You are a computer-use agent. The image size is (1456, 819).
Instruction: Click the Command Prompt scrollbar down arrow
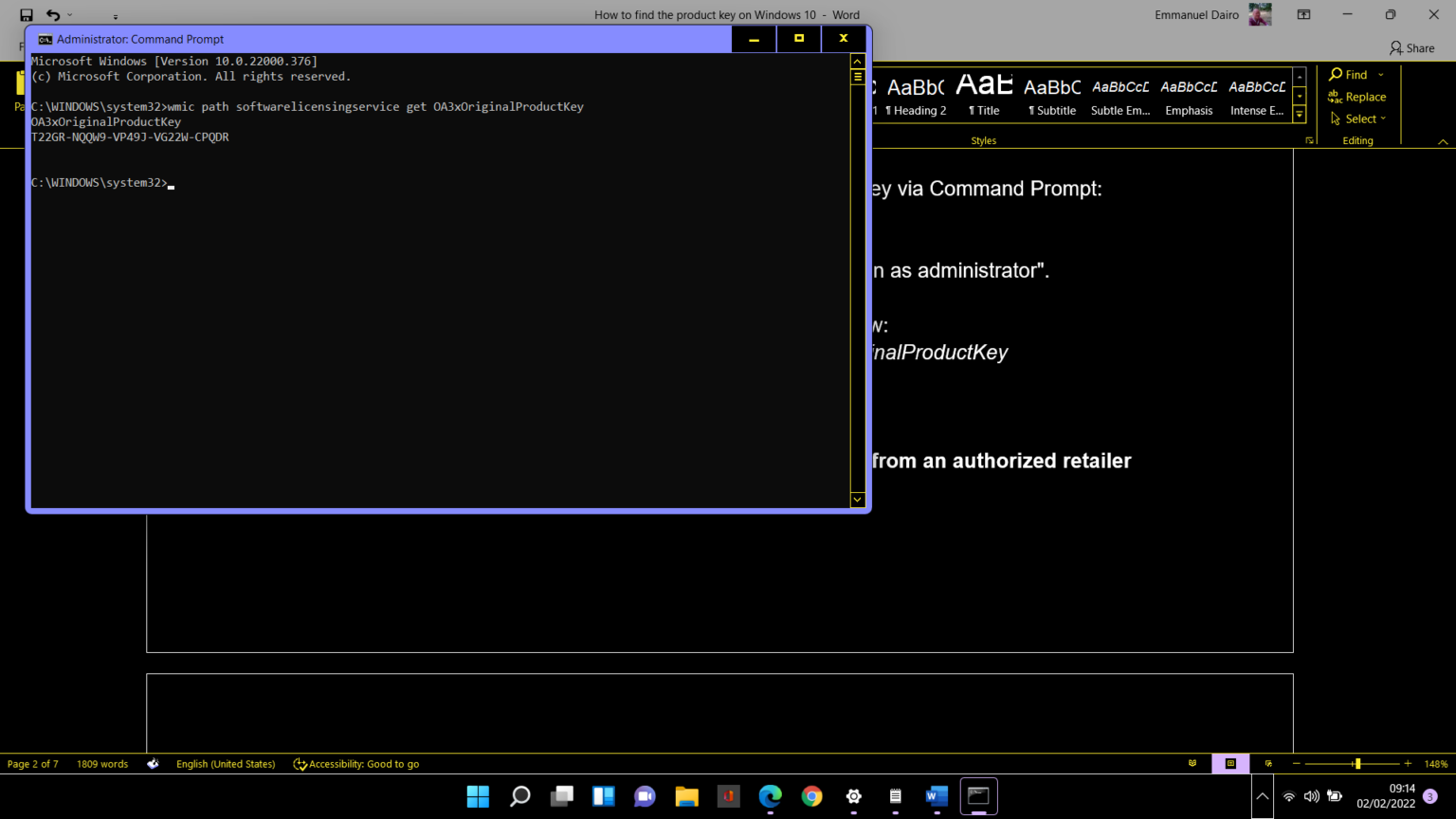[856, 500]
